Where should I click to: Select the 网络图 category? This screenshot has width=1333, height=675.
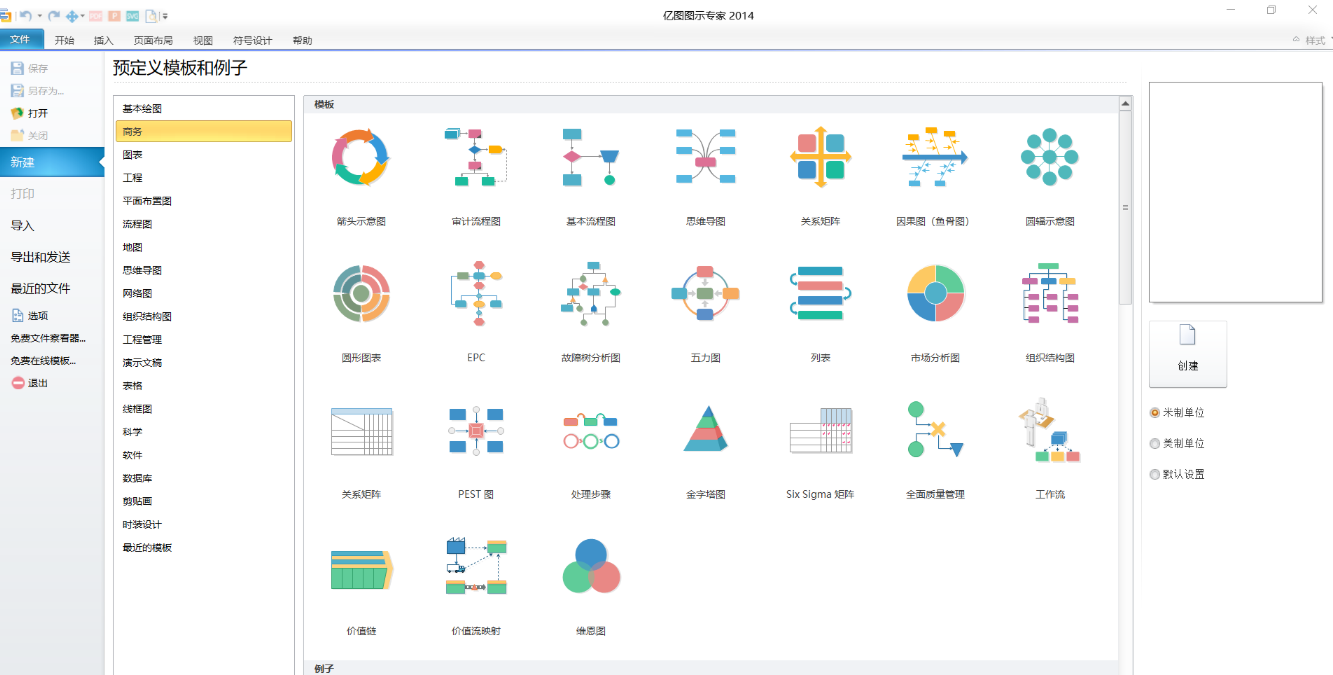203,293
